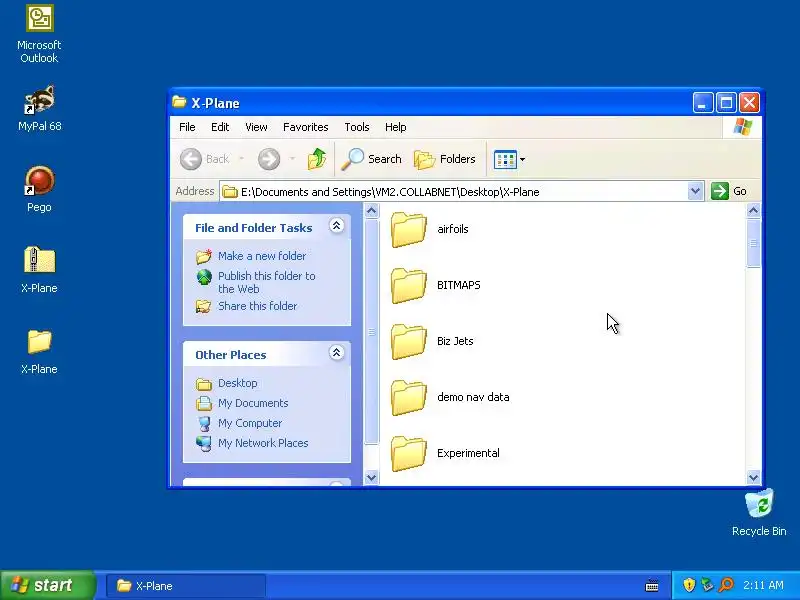
Task: Click the orange magnifier tray icon
Action: 726,585
